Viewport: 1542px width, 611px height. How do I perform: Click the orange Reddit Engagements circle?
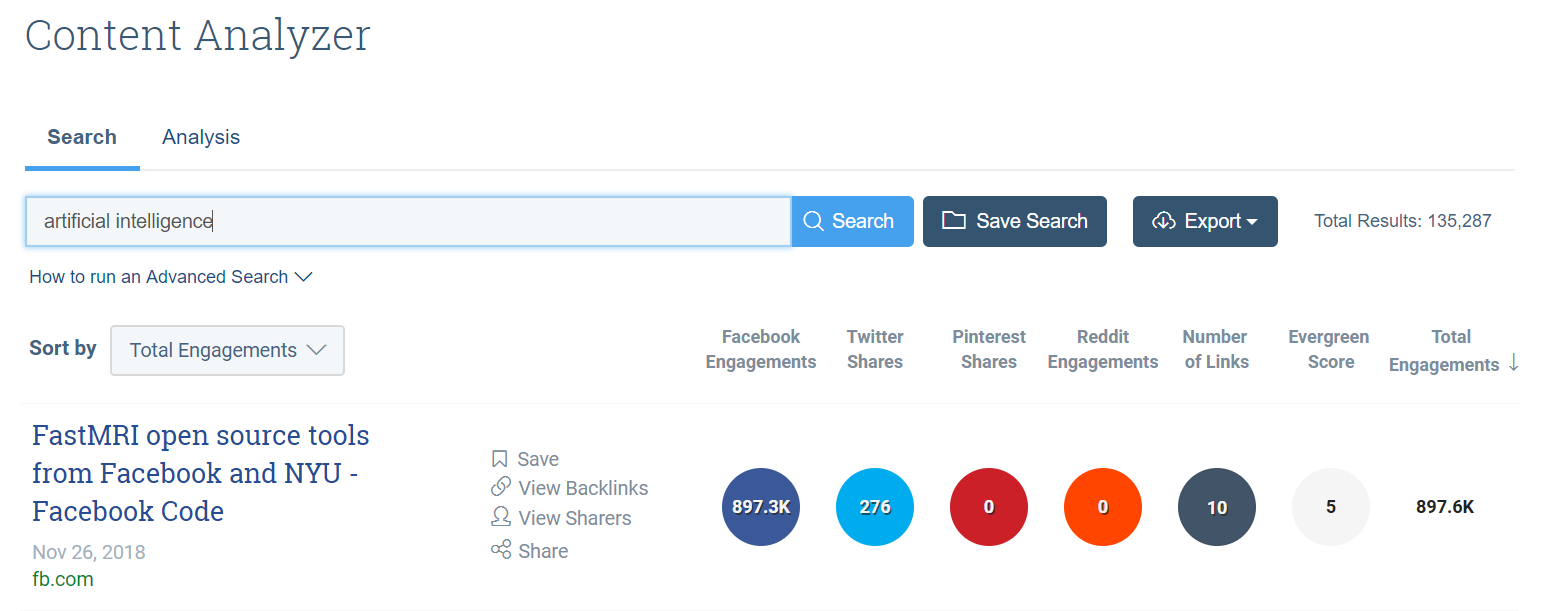(x=1103, y=507)
